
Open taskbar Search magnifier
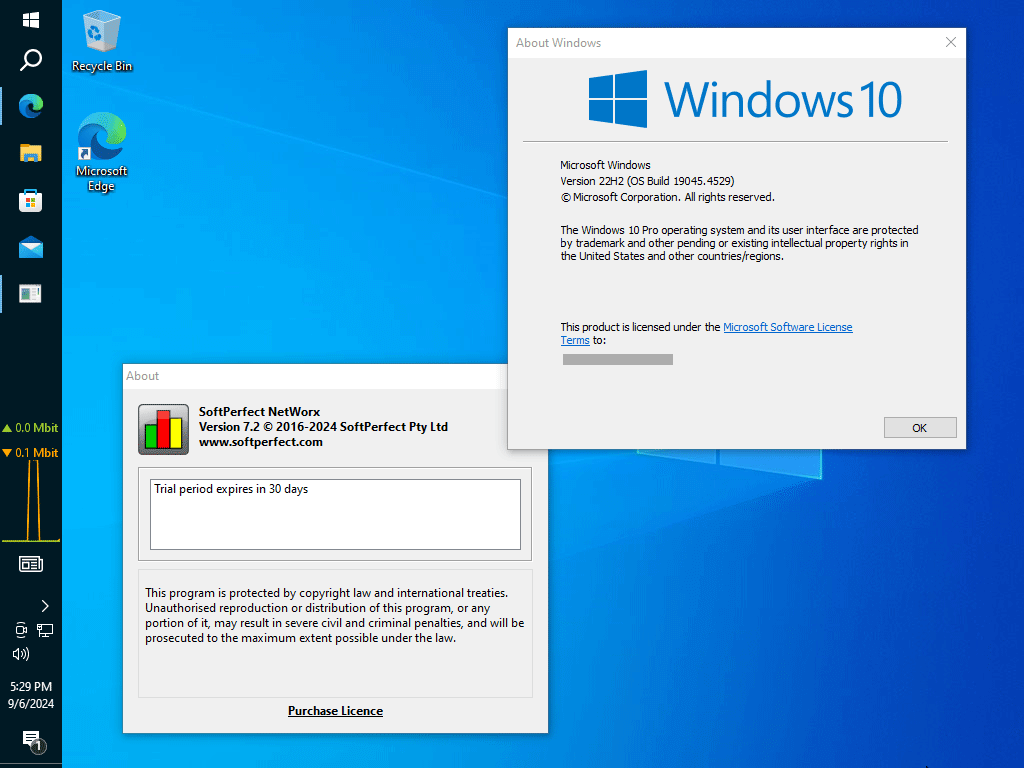[31, 60]
